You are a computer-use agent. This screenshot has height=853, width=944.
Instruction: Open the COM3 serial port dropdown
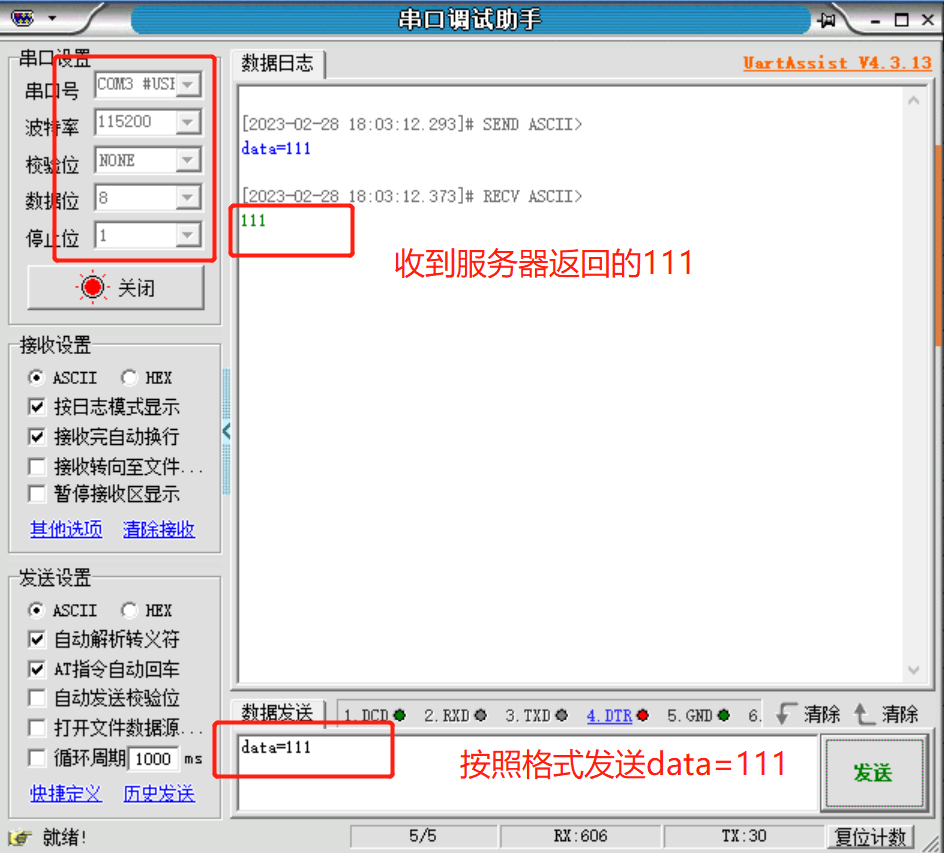click(188, 84)
